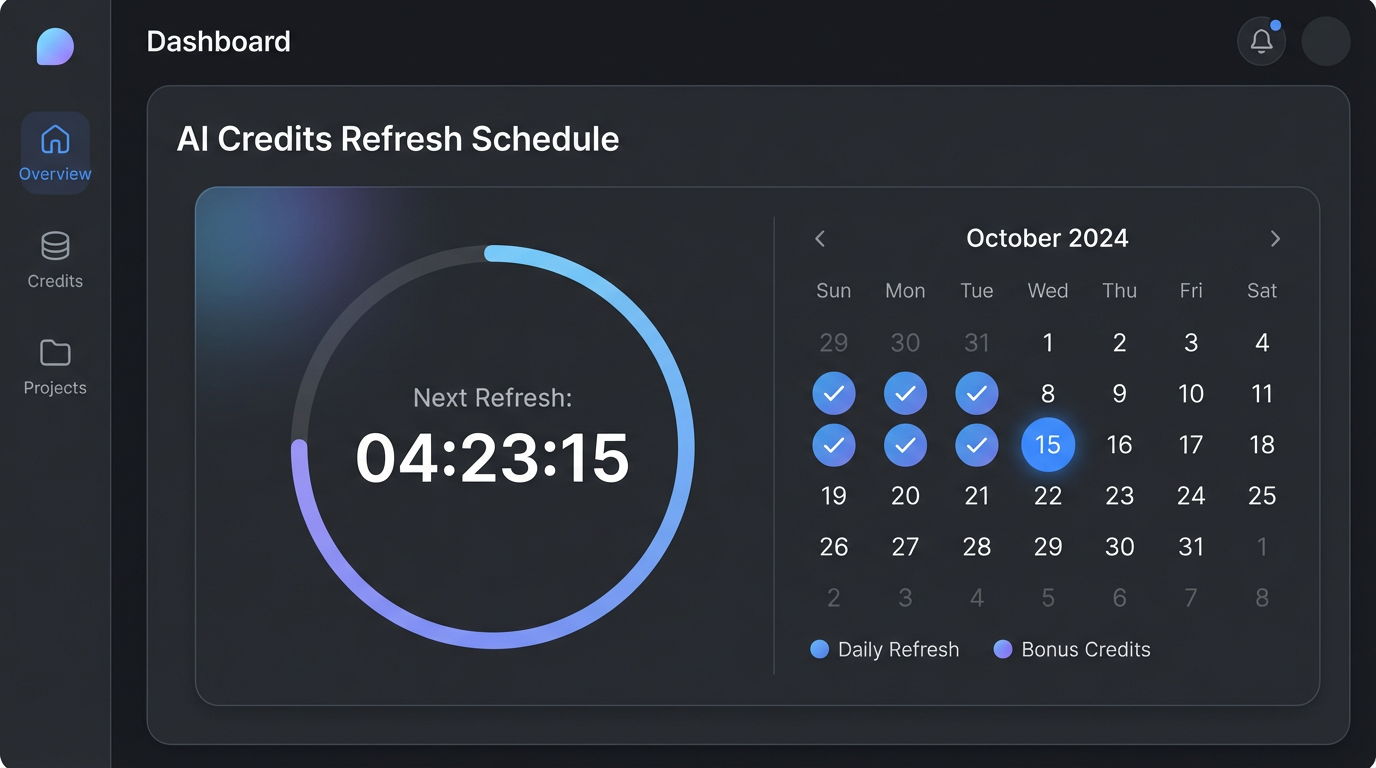Click the Bonus Credits legend dot
Image resolution: width=1376 pixels, height=768 pixels.
[1002, 649]
